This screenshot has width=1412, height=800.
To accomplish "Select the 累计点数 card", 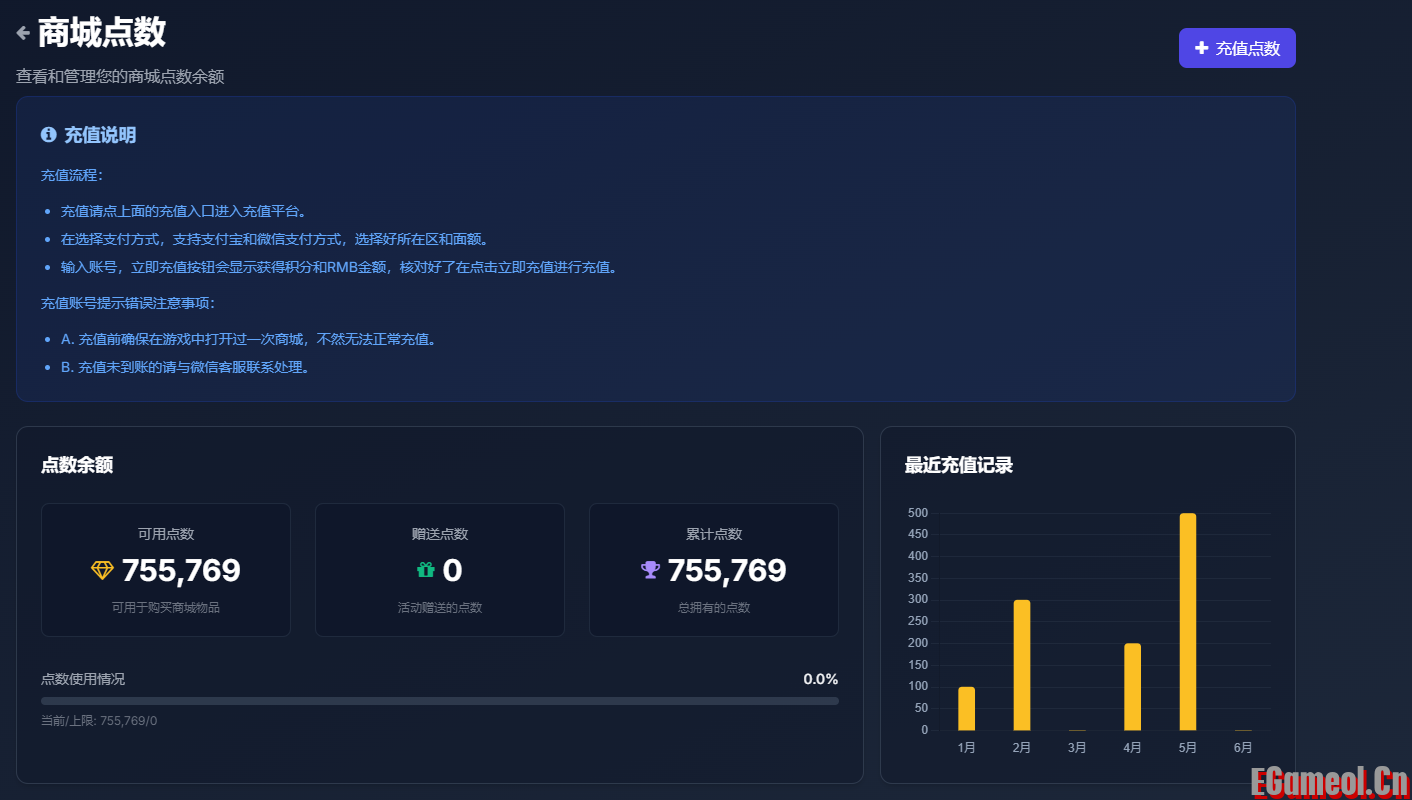I will pos(713,569).
